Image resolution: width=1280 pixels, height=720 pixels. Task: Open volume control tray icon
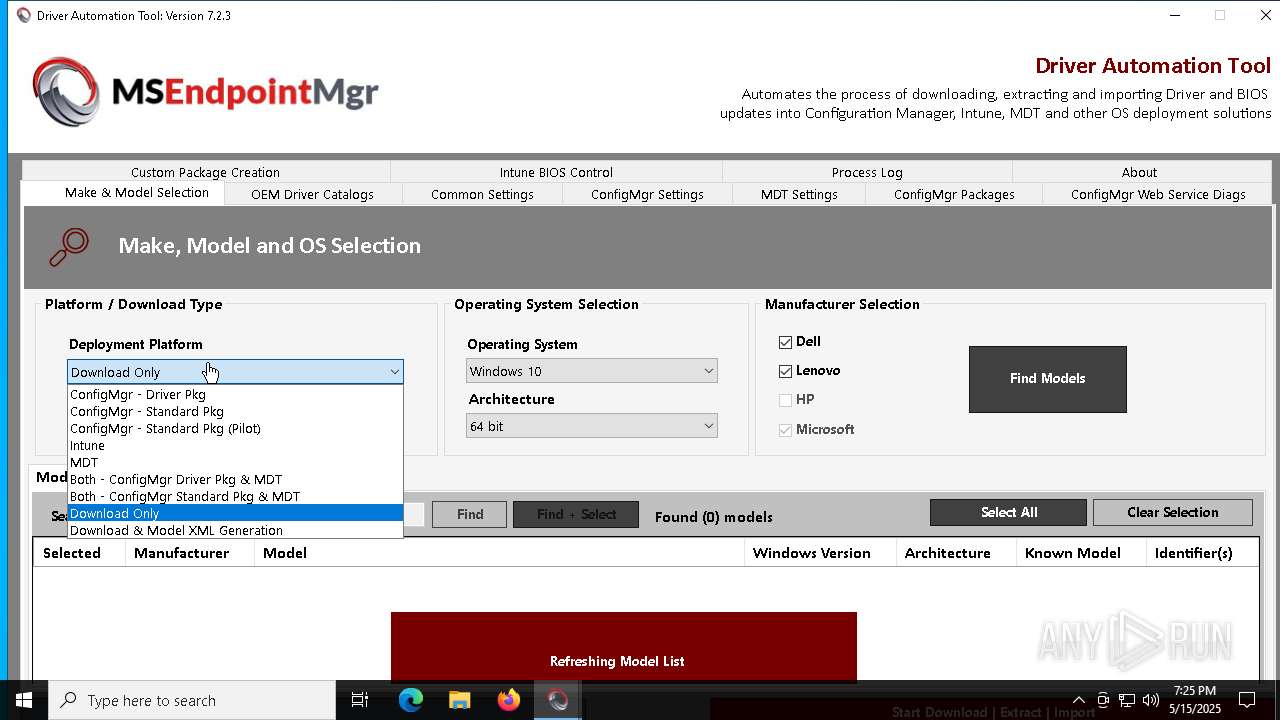tap(1150, 700)
